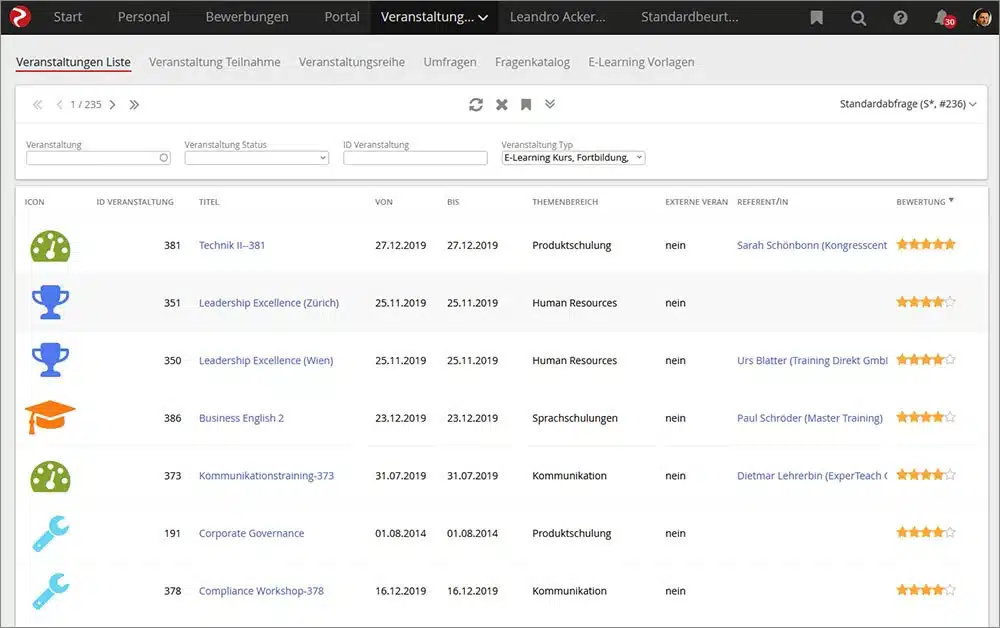Click the gauge icon for Technik II--381
Viewport: 1000px width, 628px height.
(x=50, y=245)
